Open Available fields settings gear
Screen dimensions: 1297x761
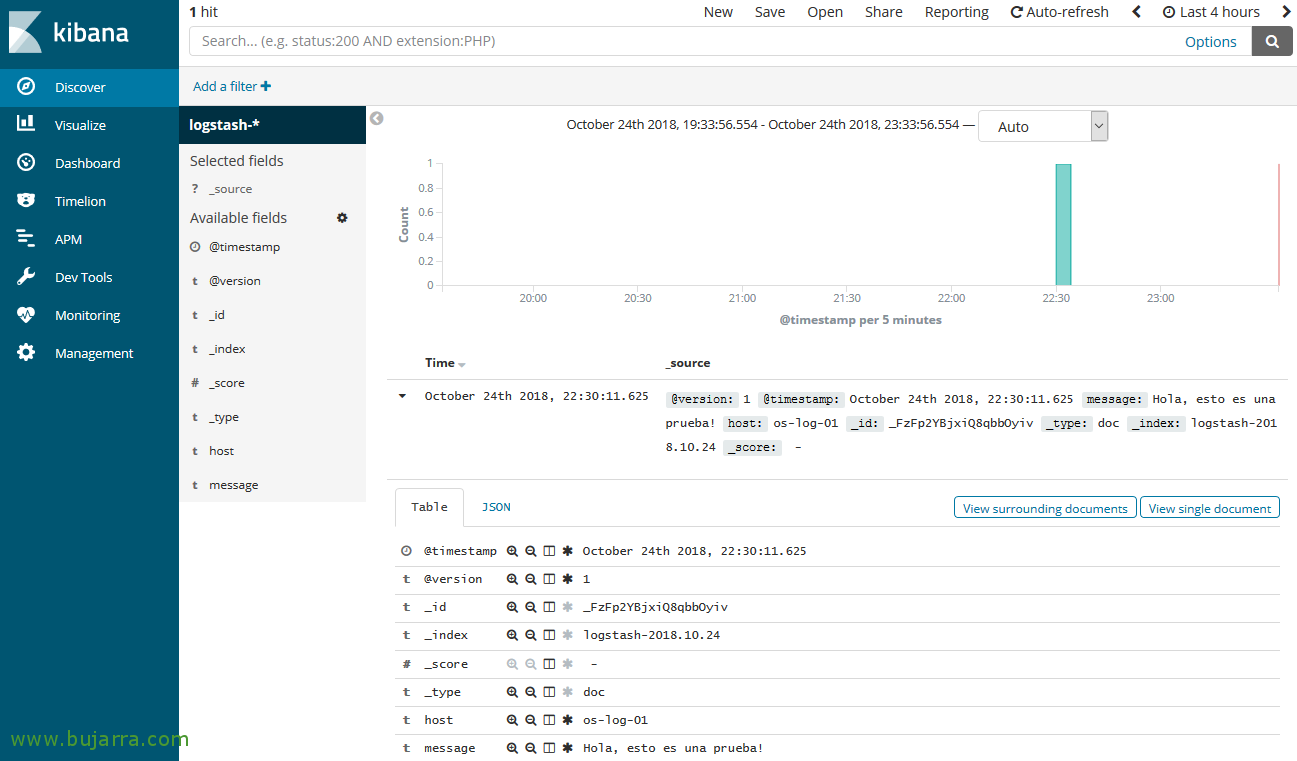342,218
